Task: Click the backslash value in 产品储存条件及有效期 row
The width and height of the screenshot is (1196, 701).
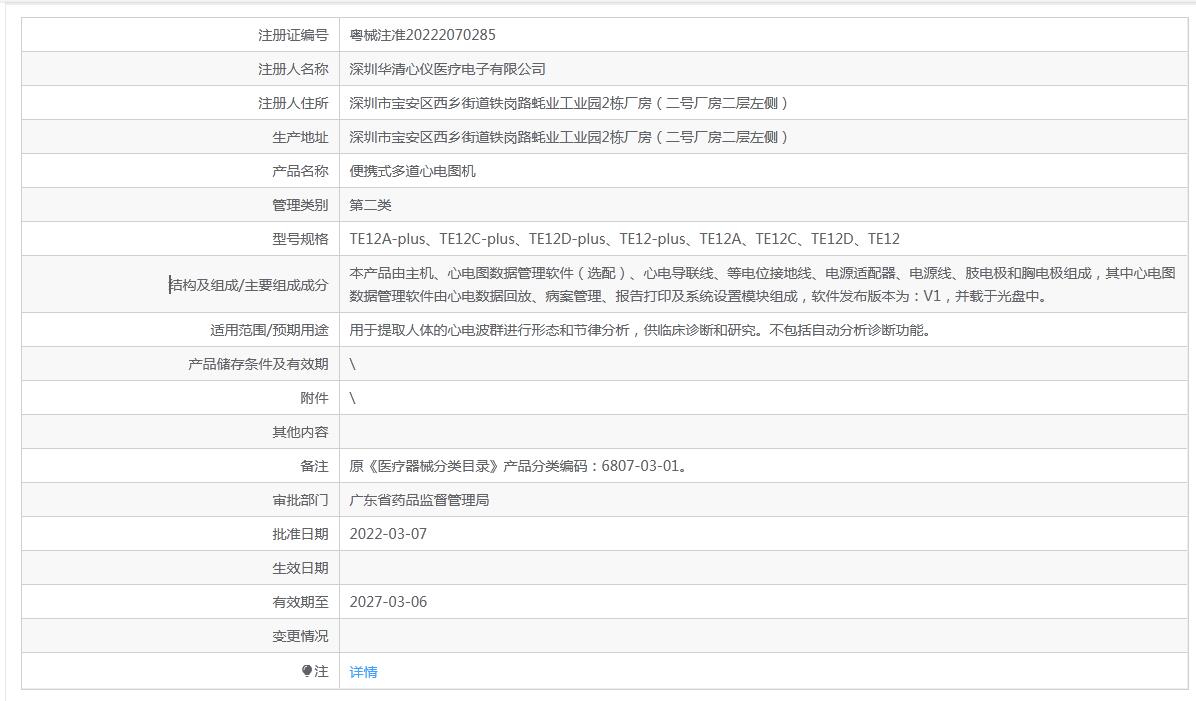Action: 352,364
